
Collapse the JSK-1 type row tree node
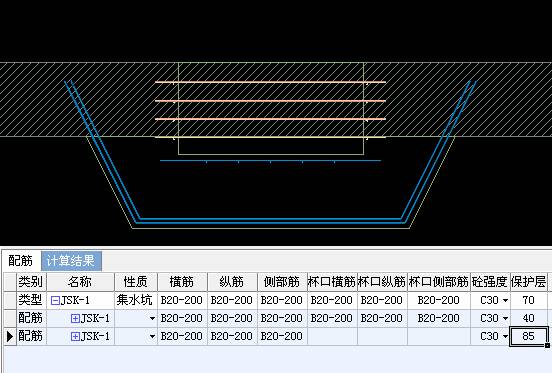(55, 301)
